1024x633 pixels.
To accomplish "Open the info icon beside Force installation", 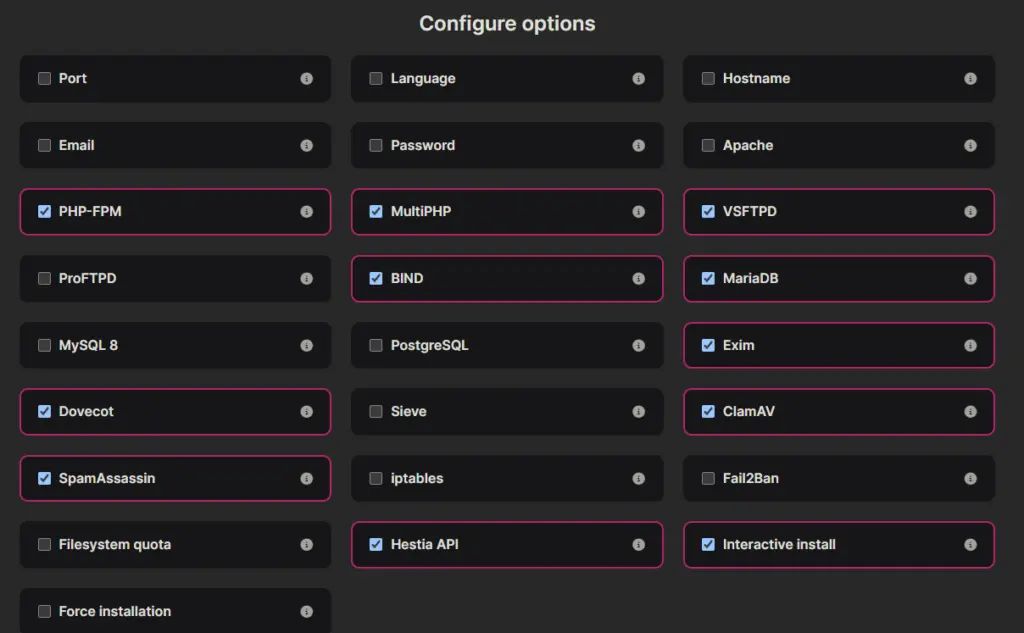I will (306, 611).
